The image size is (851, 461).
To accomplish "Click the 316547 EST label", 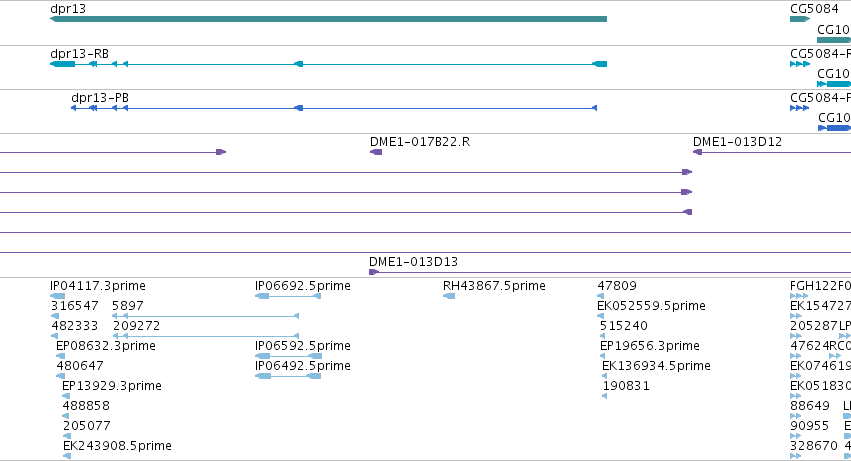I will point(74,306).
